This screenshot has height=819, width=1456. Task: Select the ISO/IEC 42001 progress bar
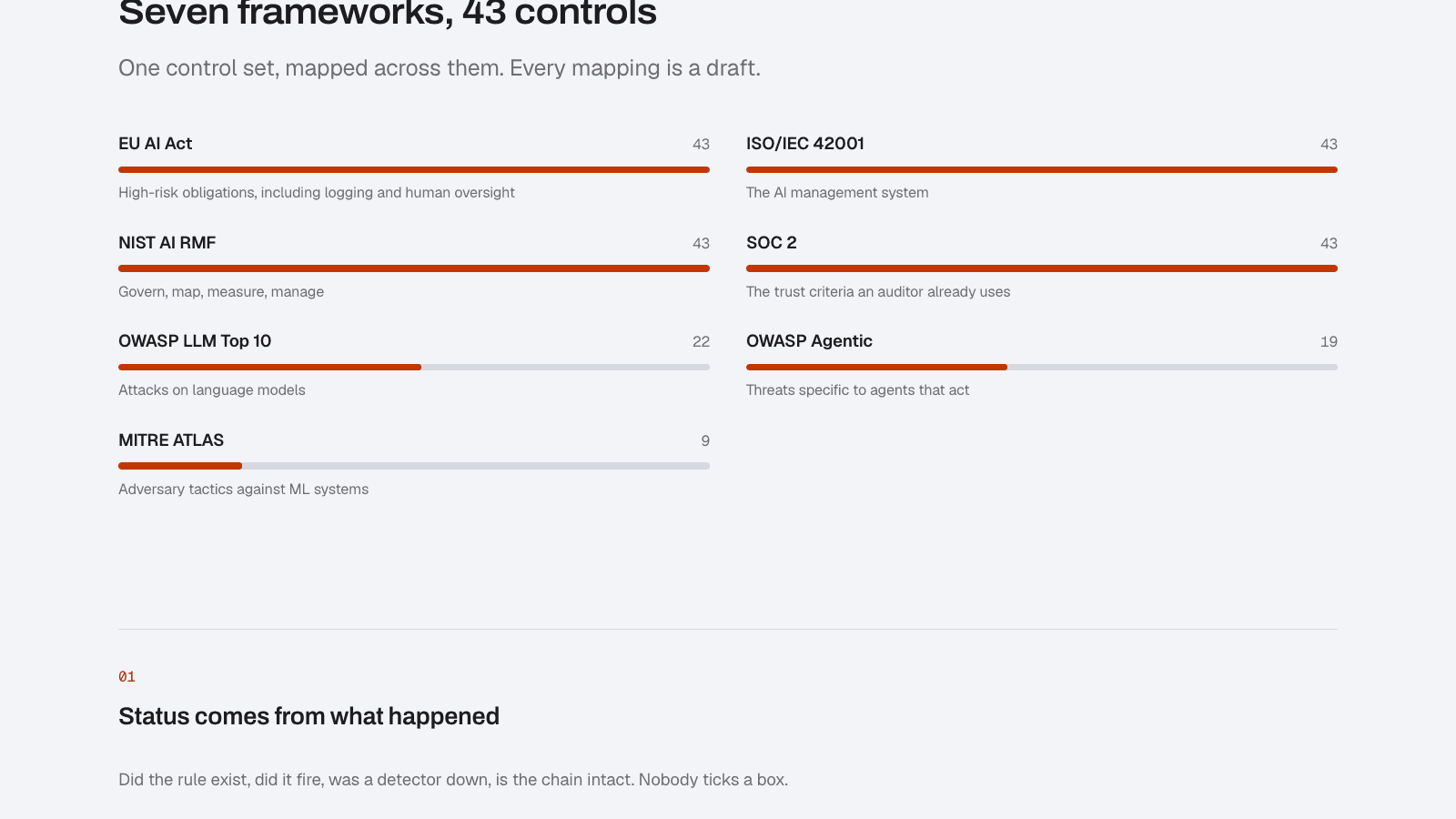pos(1042,169)
